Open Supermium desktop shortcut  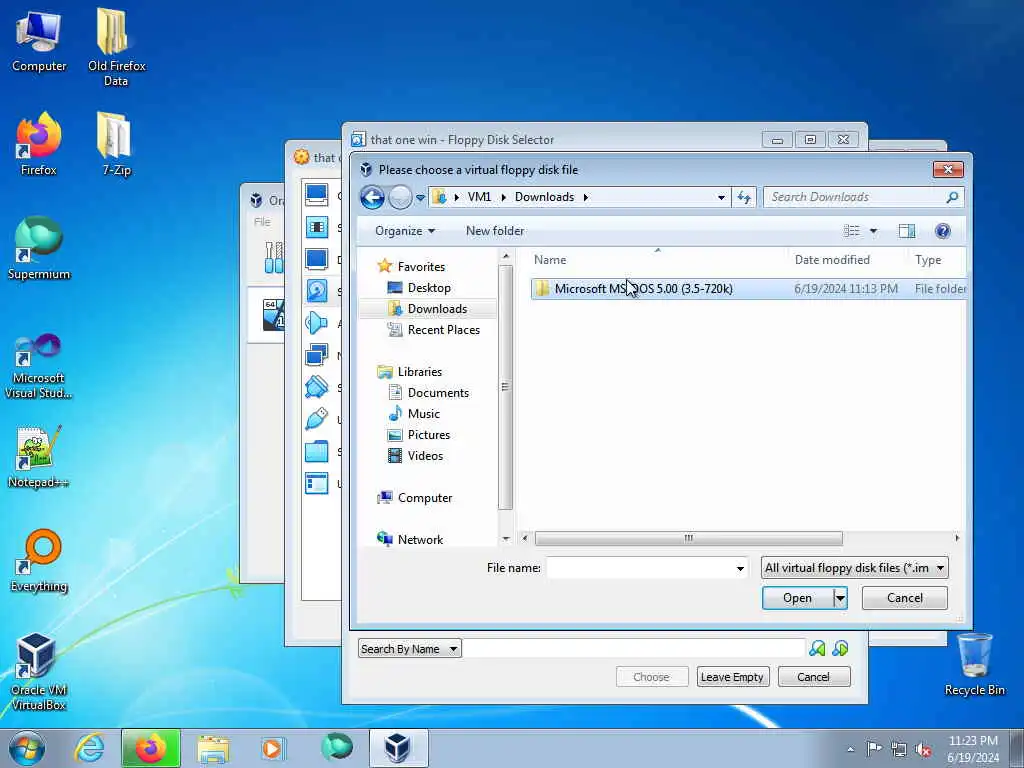pyautogui.click(x=39, y=249)
